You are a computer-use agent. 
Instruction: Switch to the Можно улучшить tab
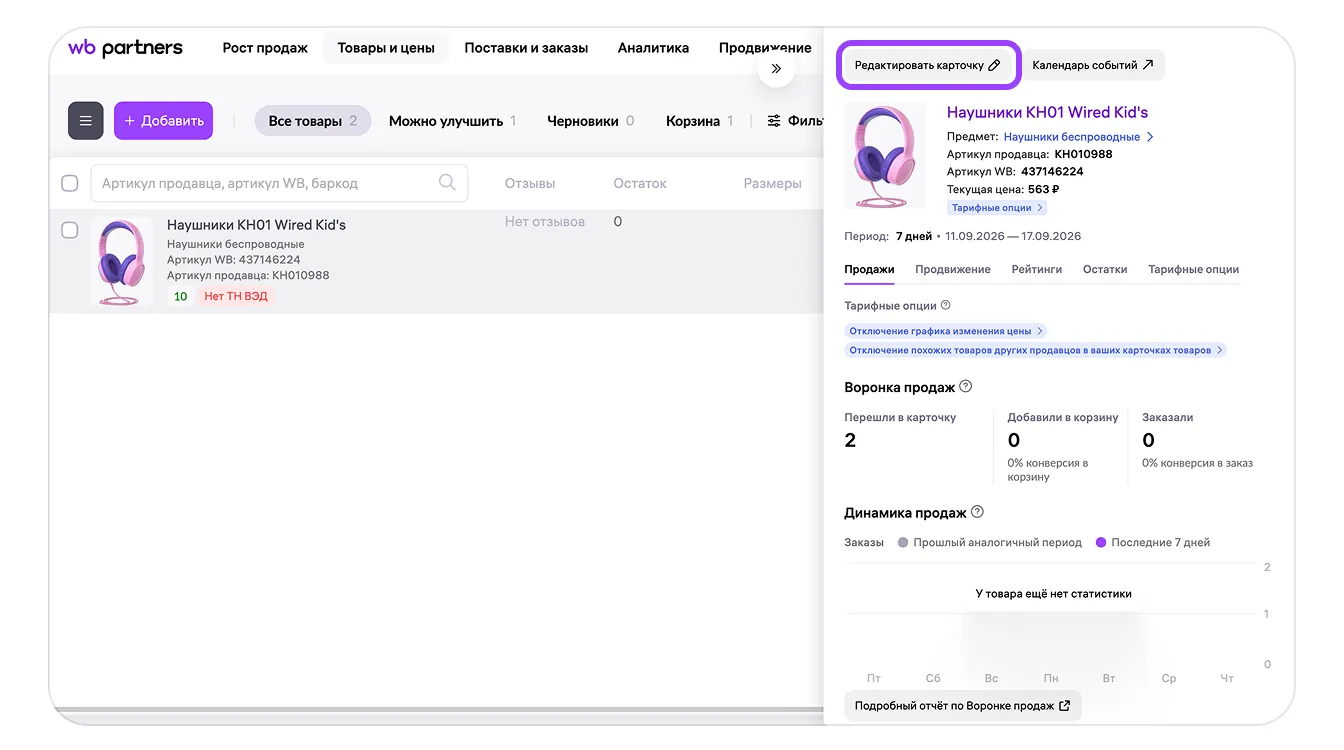[452, 121]
